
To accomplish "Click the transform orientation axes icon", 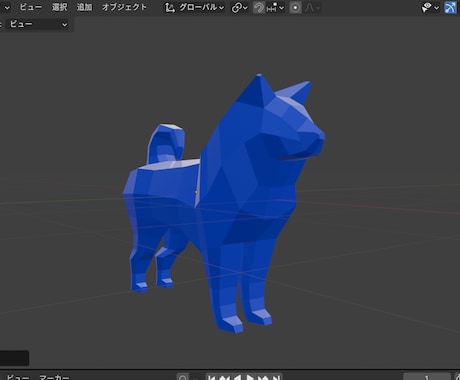I will pyautogui.click(x=170, y=7).
